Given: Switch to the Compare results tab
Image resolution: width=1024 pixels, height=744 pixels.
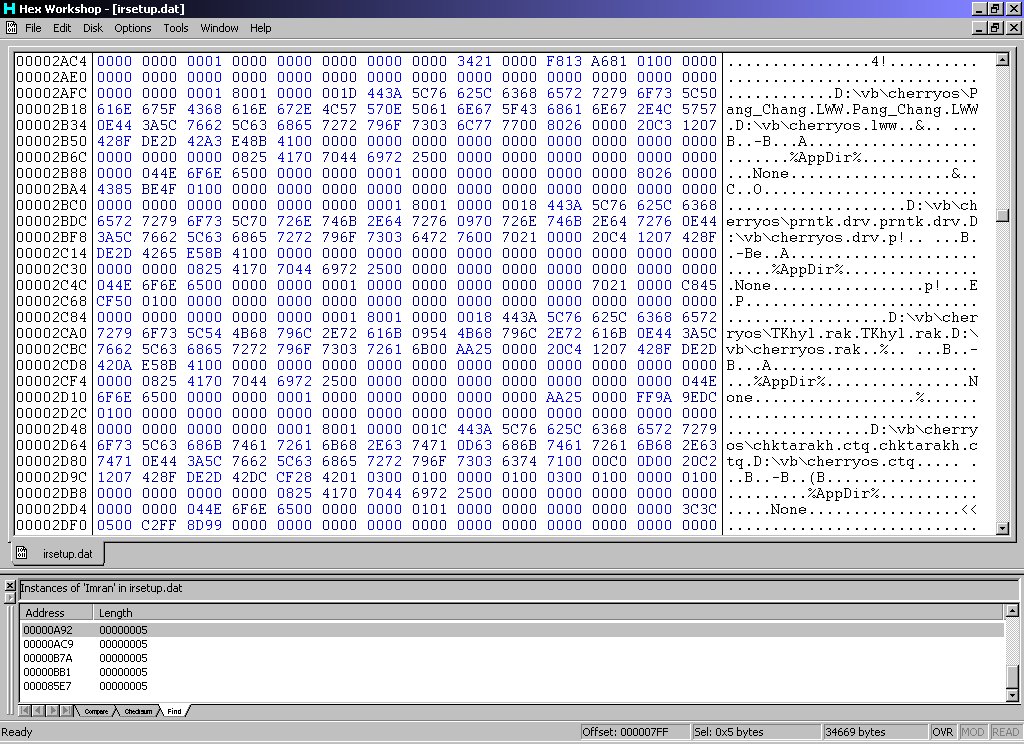Looking at the screenshot, I should [x=96, y=711].
